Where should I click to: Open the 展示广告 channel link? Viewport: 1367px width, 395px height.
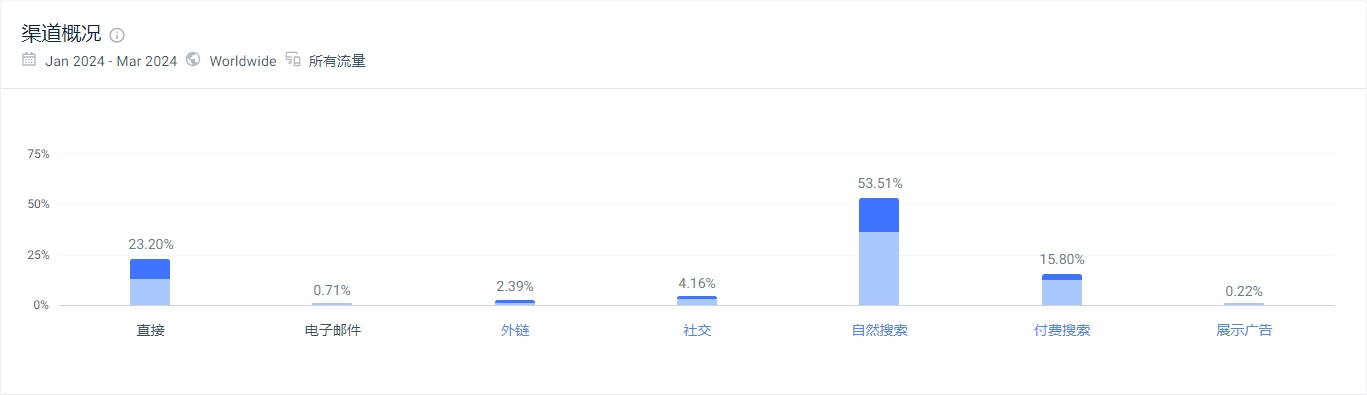click(1244, 330)
